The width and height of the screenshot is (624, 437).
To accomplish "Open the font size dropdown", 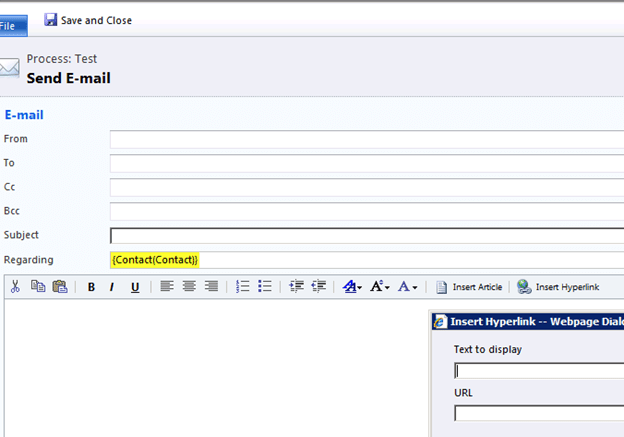I will (380, 287).
